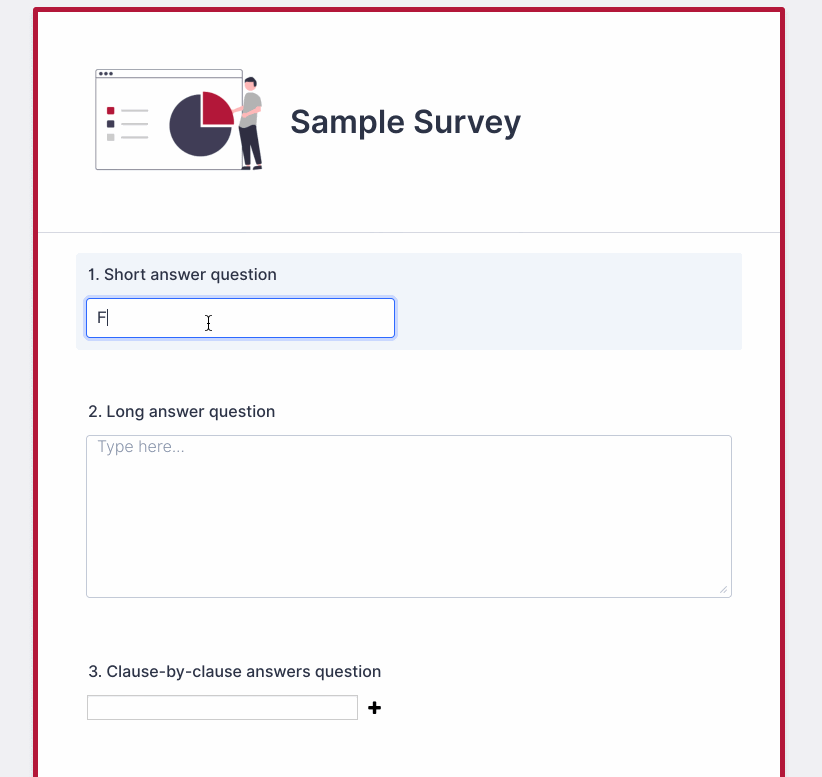This screenshot has width=822, height=777.
Task: Click the Clause-by-clause answers question label
Action: click(x=235, y=671)
